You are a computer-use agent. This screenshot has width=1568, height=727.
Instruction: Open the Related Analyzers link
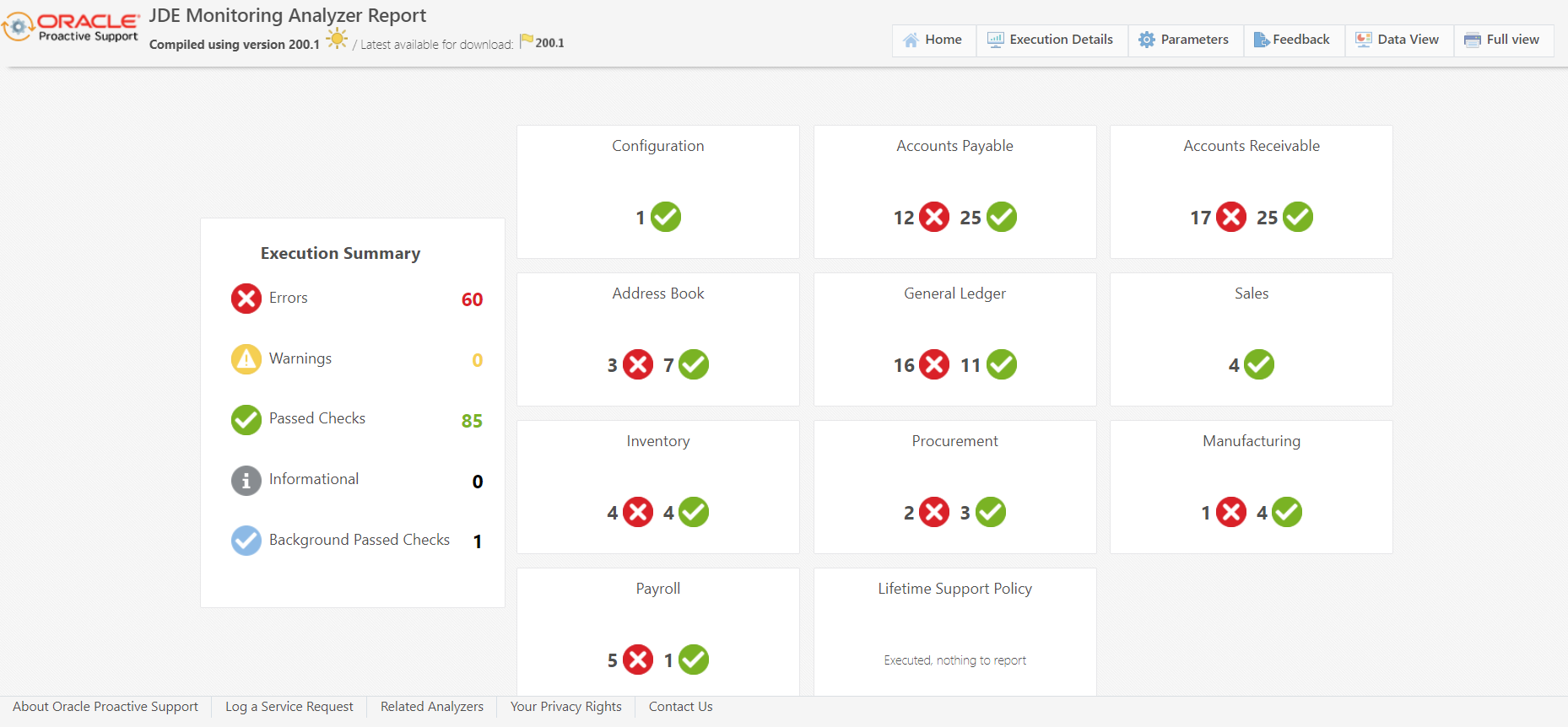coord(432,707)
